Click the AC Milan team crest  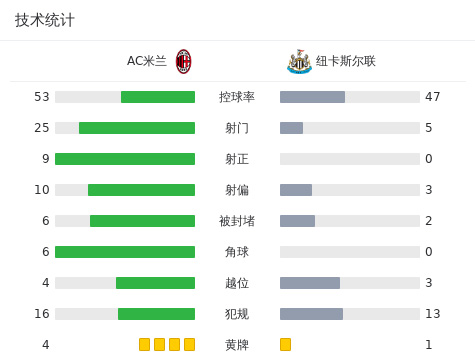(184, 61)
